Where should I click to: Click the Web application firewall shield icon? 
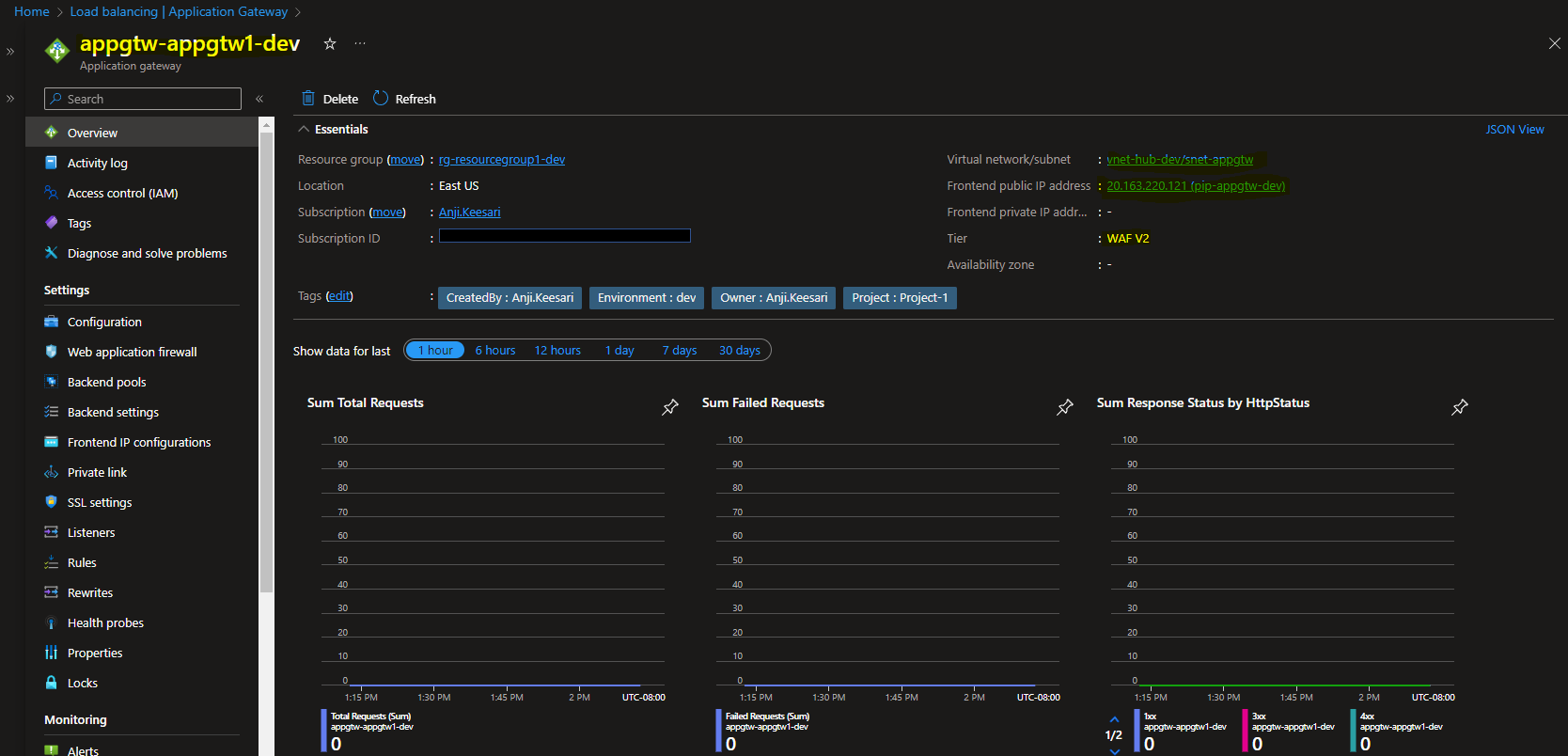[52, 352]
